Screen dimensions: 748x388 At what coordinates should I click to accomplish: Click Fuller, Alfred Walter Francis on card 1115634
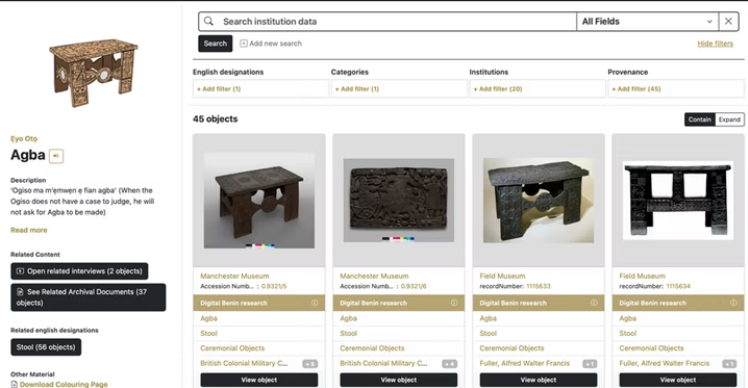click(x=665, y=363)
